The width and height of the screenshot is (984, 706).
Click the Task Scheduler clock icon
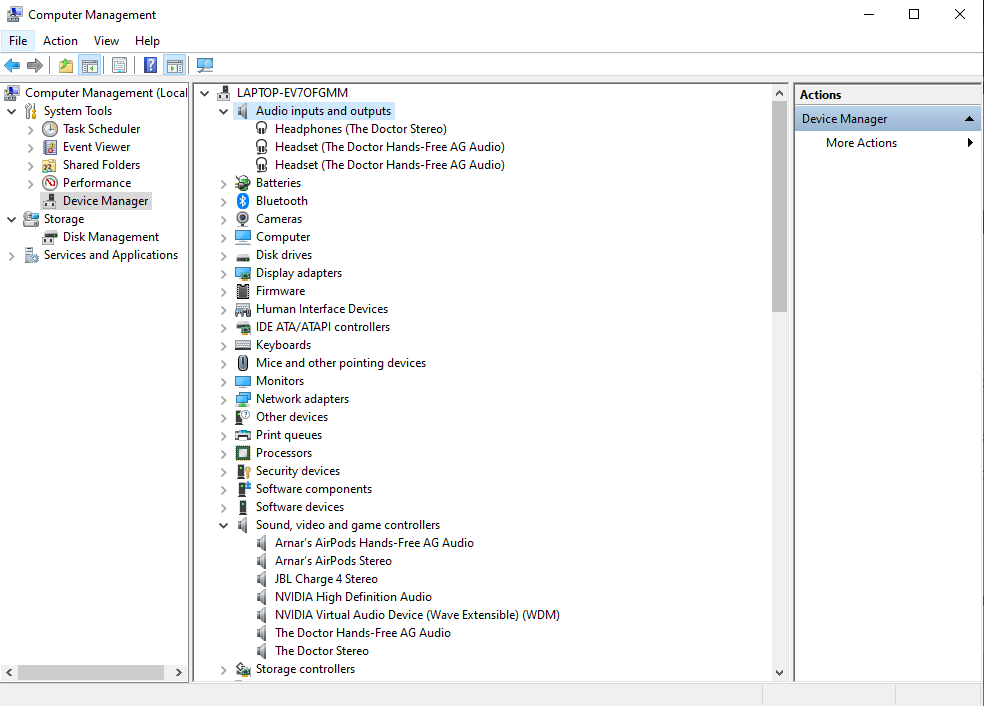pyautogui.click(x=50, y=129)
